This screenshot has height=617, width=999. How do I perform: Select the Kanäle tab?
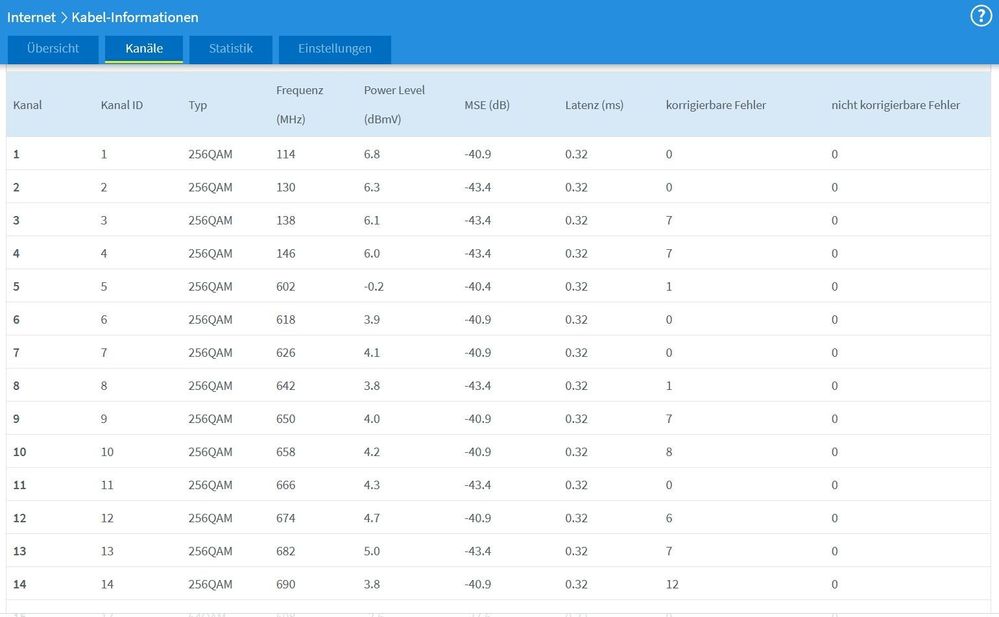coord(144,49)
